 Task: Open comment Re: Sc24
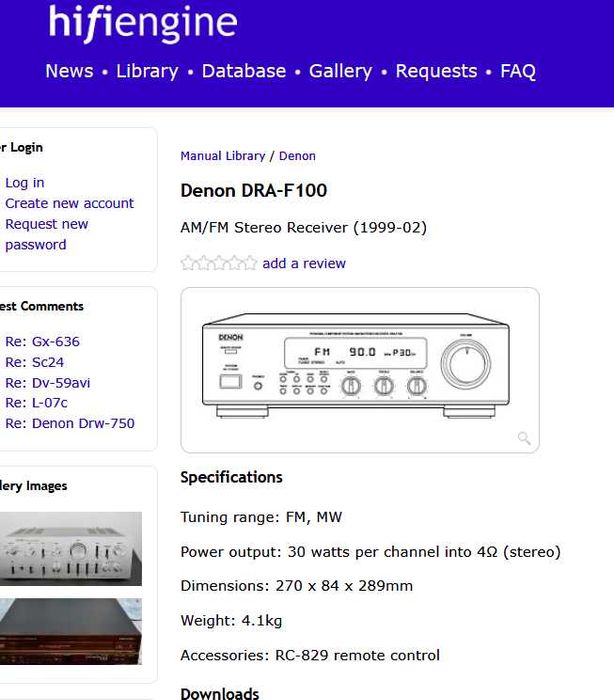coord(34,362)
